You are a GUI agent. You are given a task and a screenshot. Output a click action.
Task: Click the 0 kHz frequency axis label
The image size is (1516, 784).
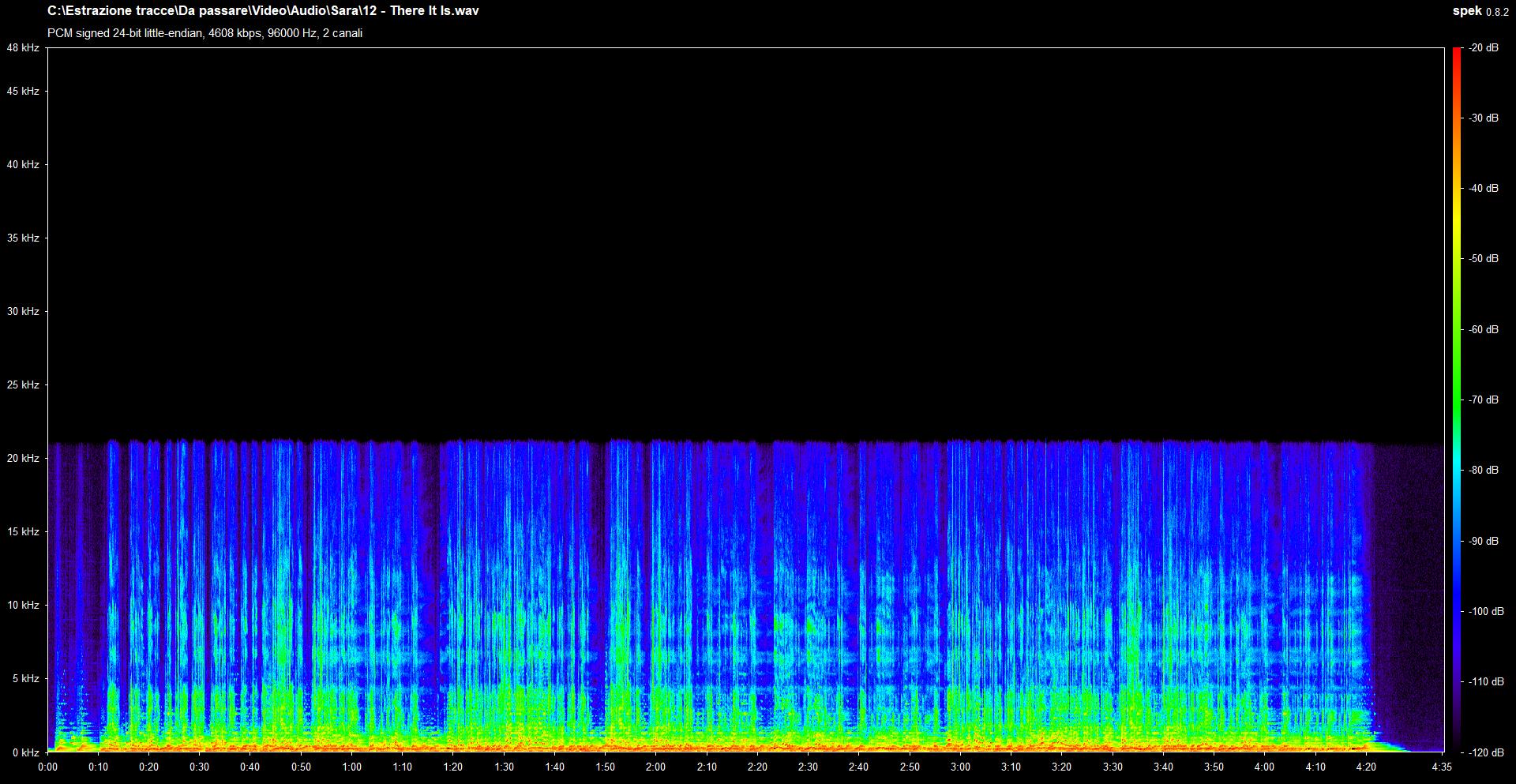click(x=25, y=752)
